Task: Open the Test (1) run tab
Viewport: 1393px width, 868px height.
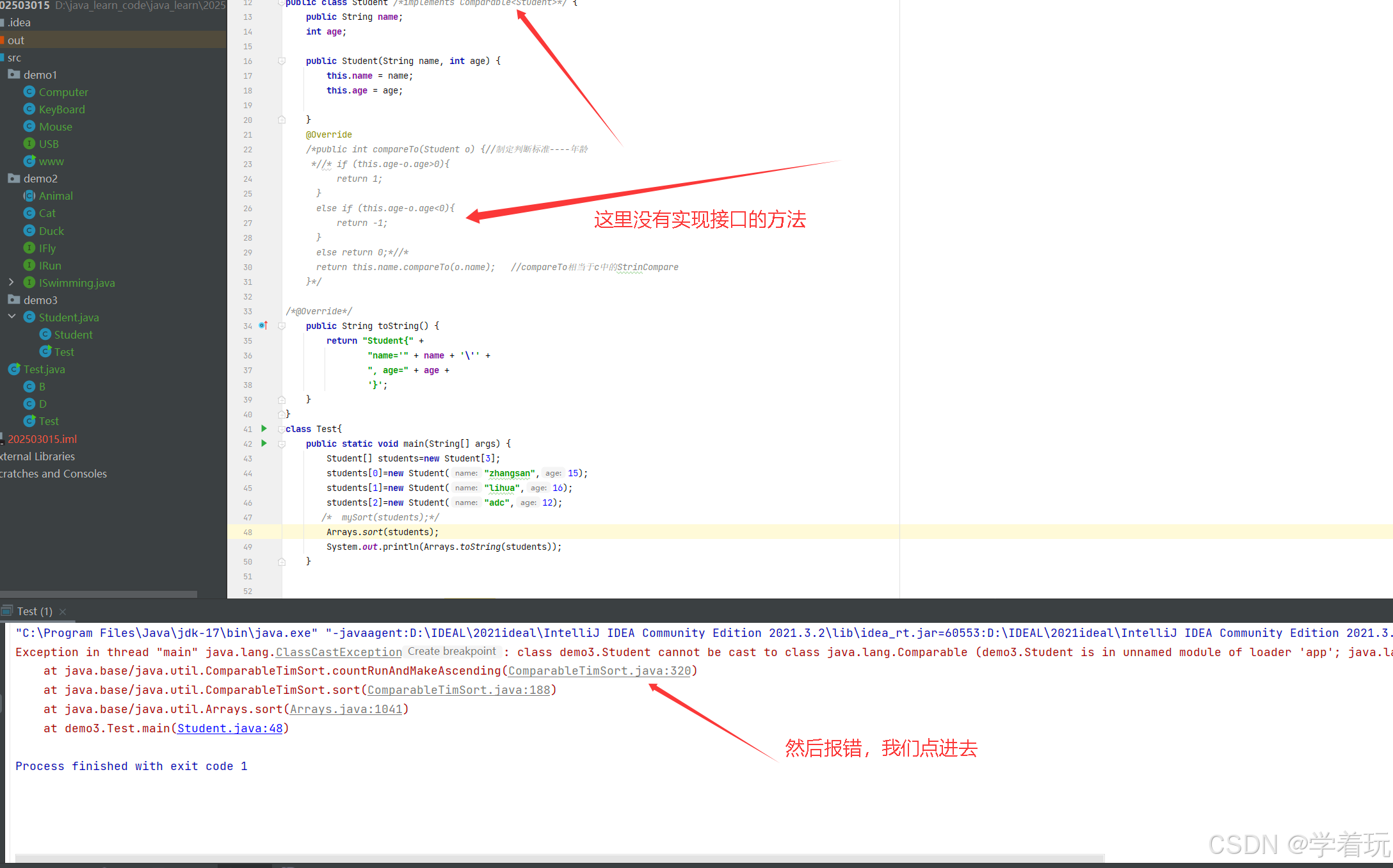Action: [34, 612]
